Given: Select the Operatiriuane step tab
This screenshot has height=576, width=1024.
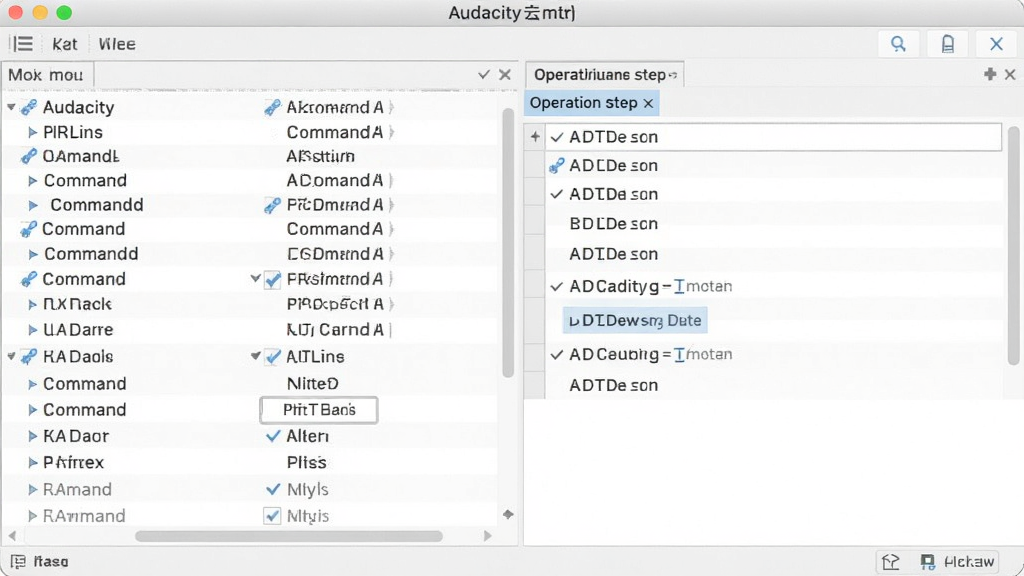Looking at the screenshot, I should tap(605, 74).
